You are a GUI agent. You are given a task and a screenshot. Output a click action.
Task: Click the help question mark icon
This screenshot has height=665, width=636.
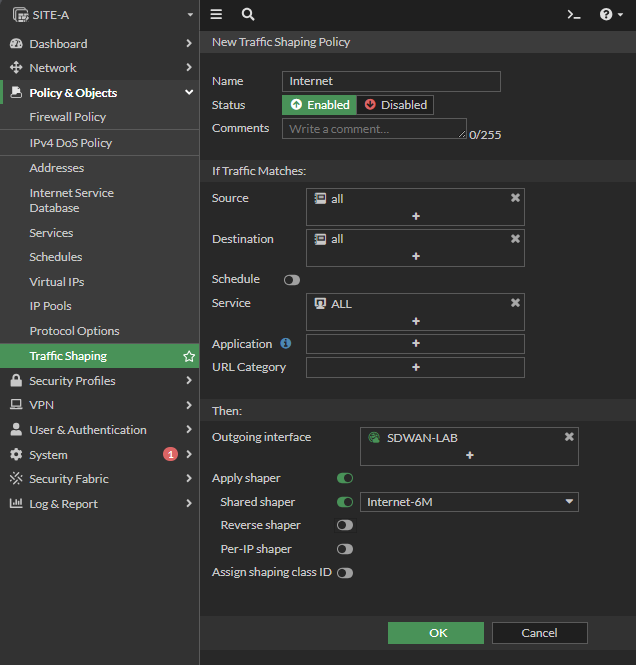coord(610,15)
